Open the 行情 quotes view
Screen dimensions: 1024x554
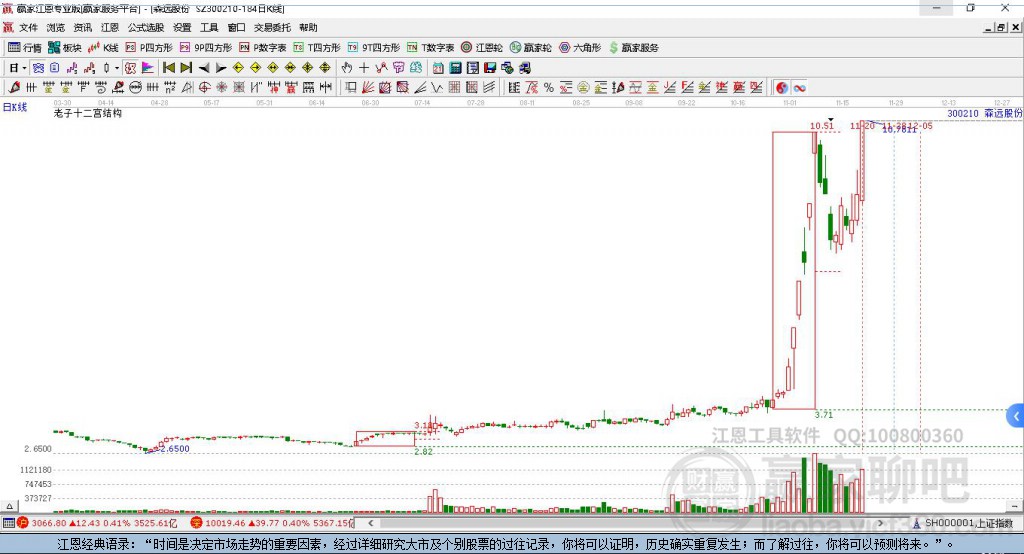pyautogui.click(x=25, y=48)
